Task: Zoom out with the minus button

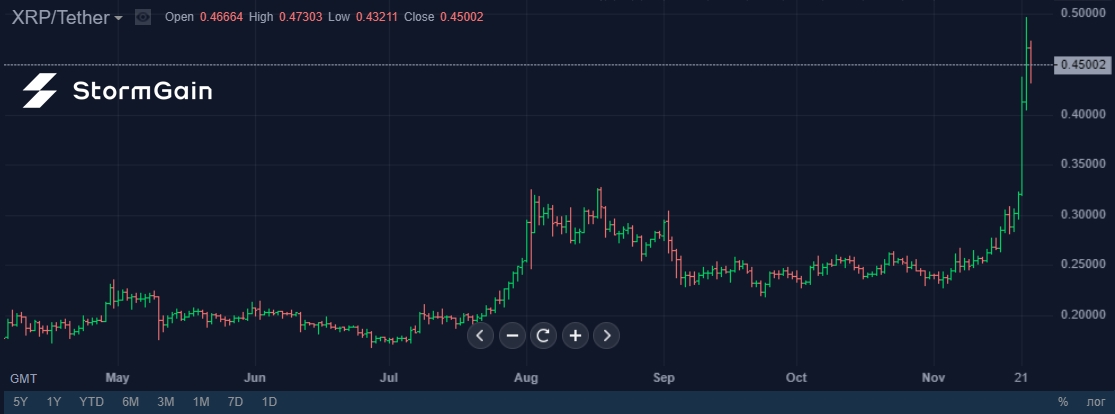Action: click(512, 335)
